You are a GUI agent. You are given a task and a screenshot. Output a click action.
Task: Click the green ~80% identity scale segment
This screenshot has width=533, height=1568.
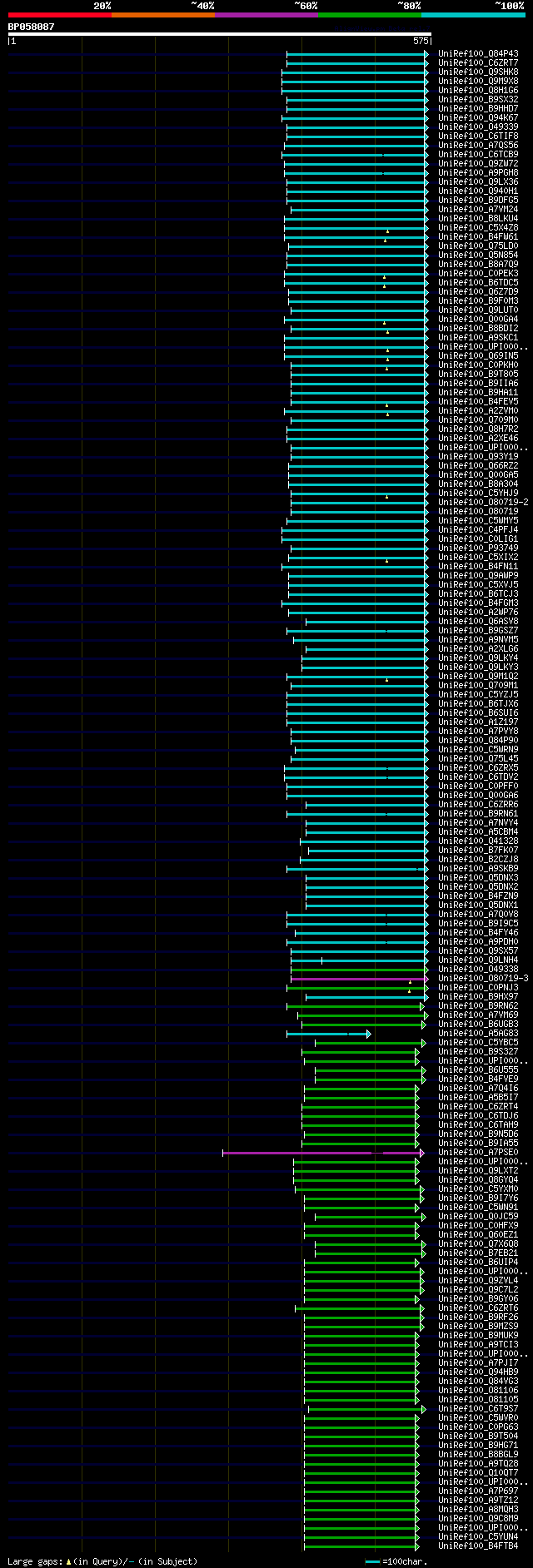pyautogui.click(x=370, y=15)
